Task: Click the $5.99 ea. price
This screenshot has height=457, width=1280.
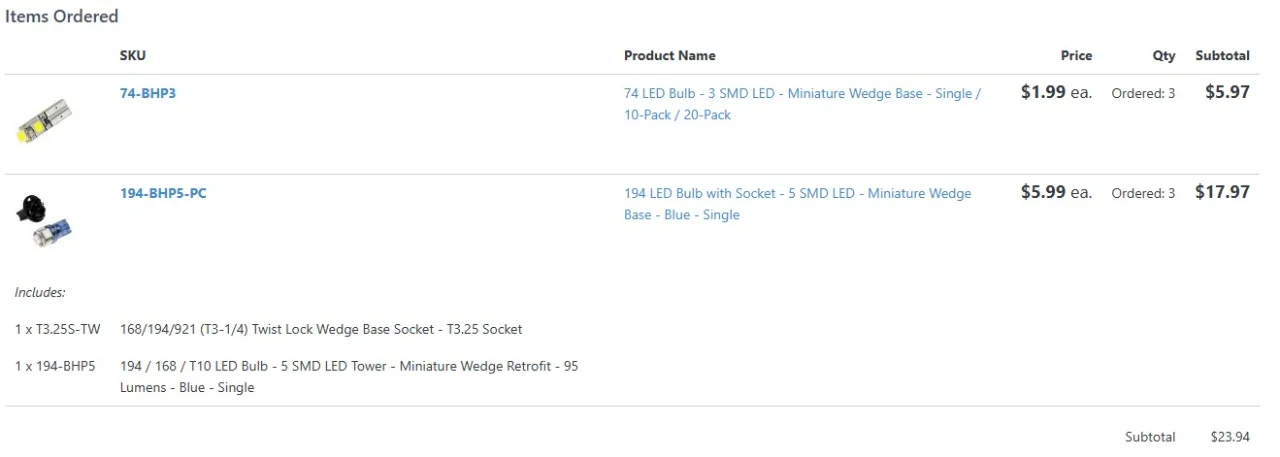Action: point(1056,193)
